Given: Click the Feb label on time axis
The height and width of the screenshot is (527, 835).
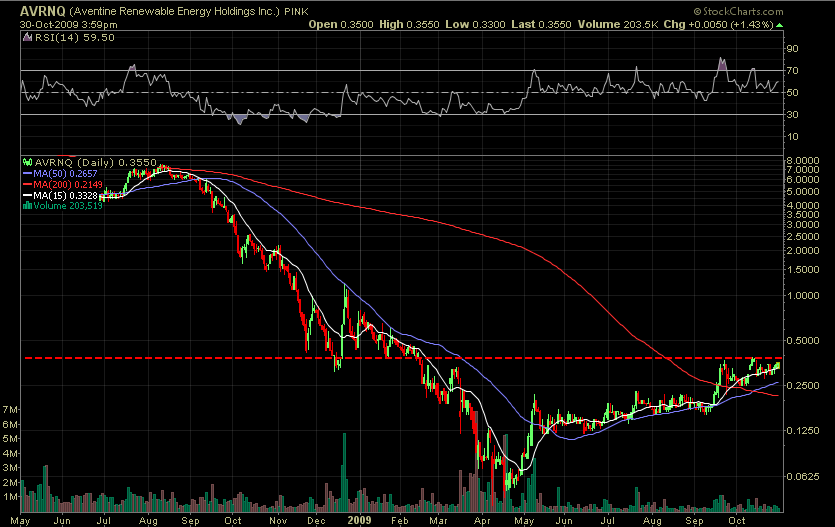Looking at the screenshot, I should [399, 521].
